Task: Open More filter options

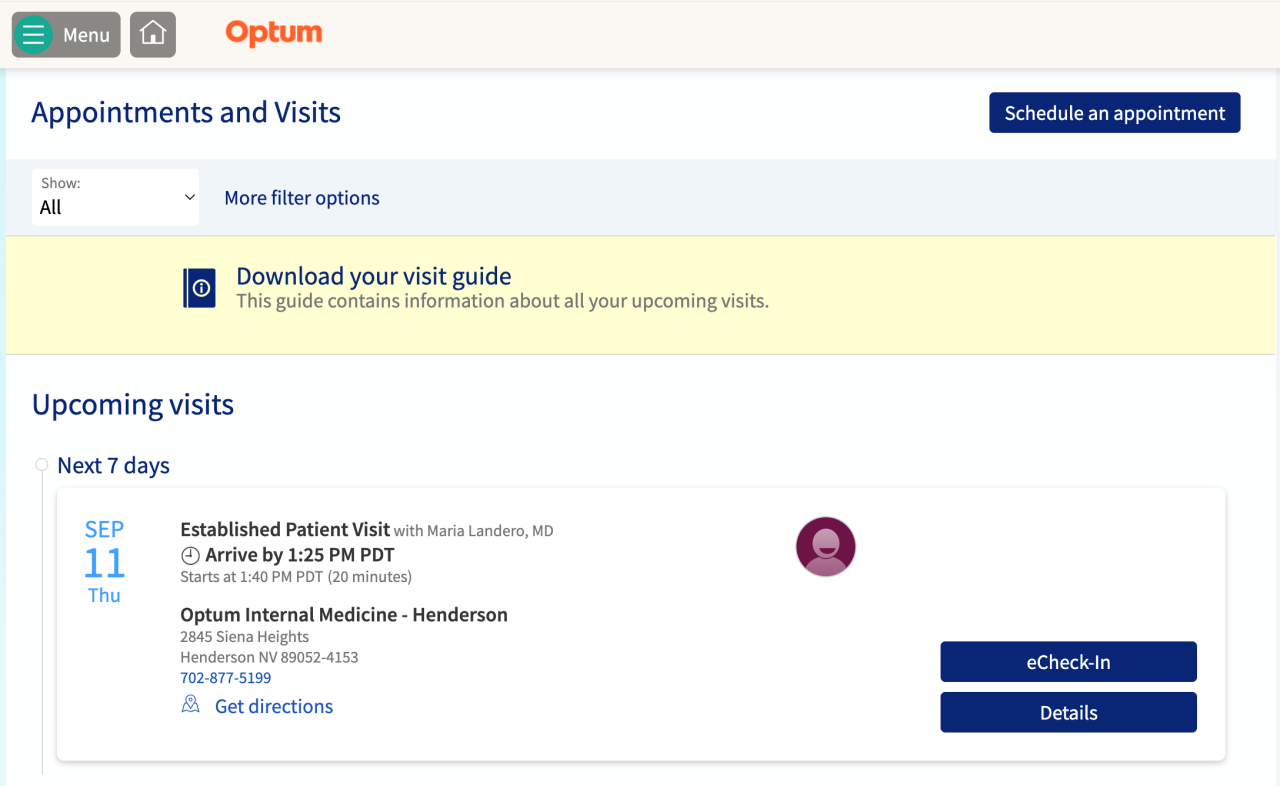Action: 302,198
